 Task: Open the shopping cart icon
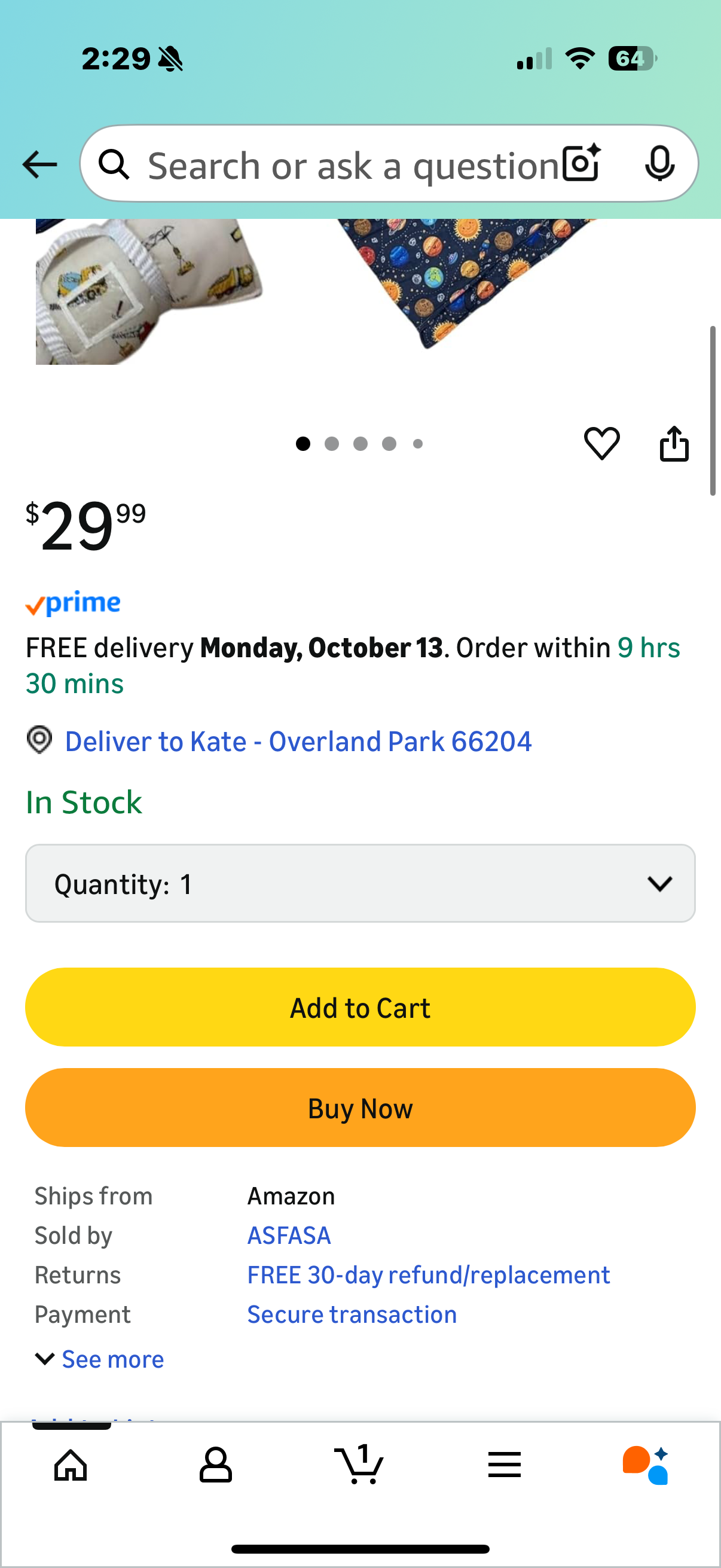coord(359,1465)
